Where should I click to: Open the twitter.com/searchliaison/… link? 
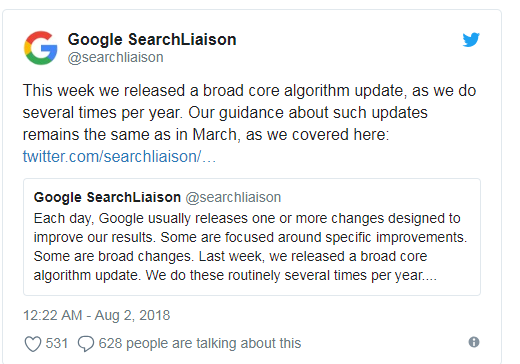[x=119, y=156]
